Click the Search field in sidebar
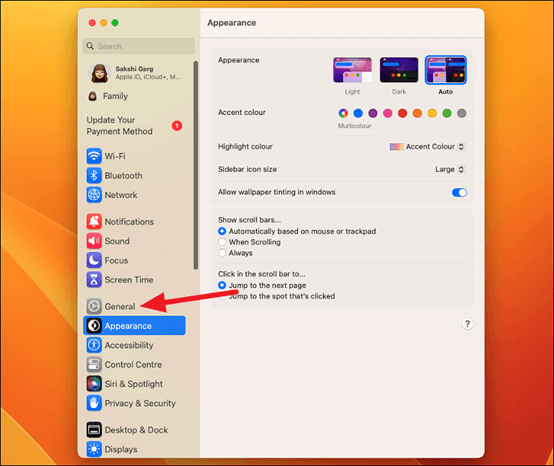The height and width of the screenshot is (466, 554). pos(138,46)
